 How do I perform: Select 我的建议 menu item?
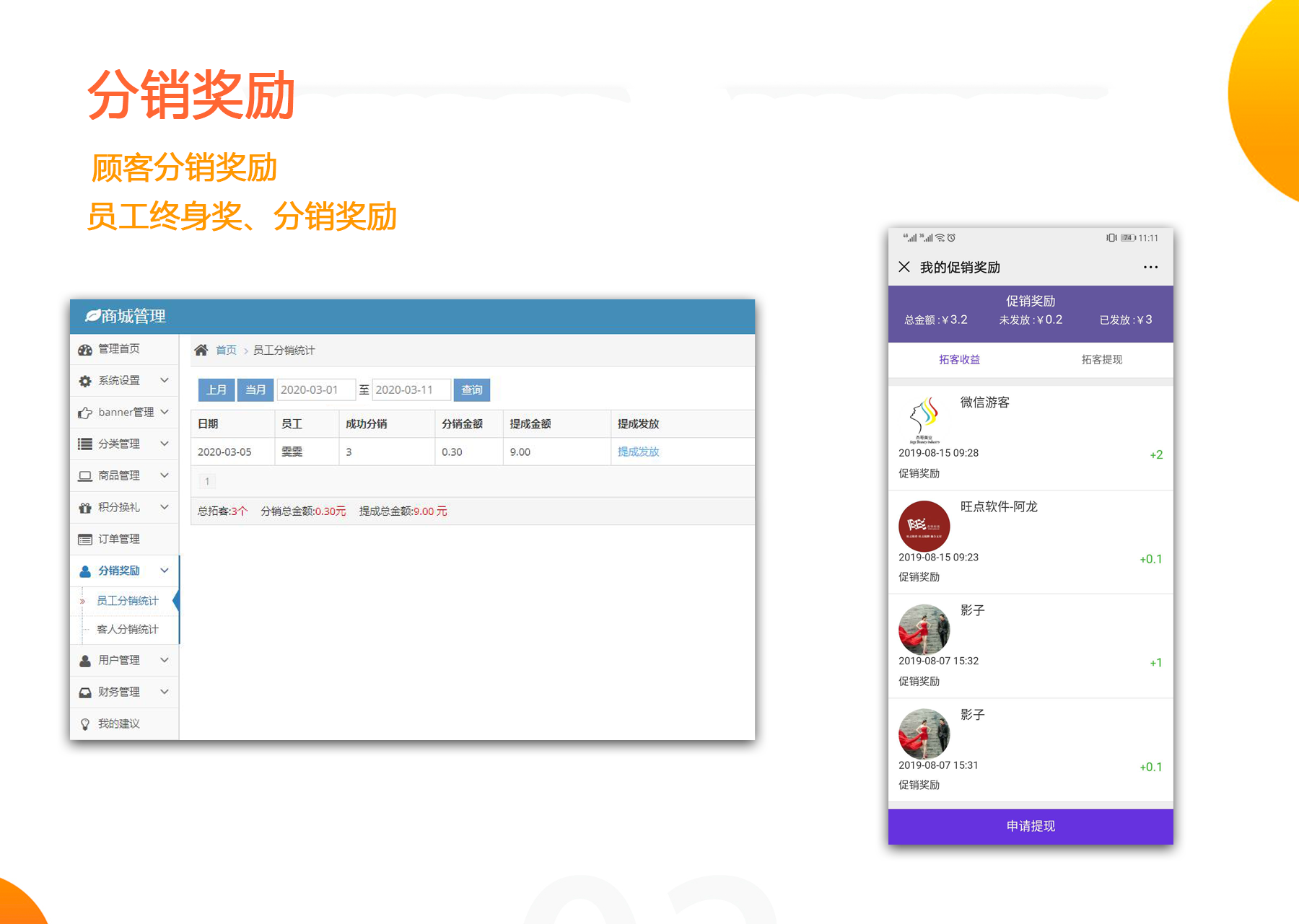coord(124,724)
